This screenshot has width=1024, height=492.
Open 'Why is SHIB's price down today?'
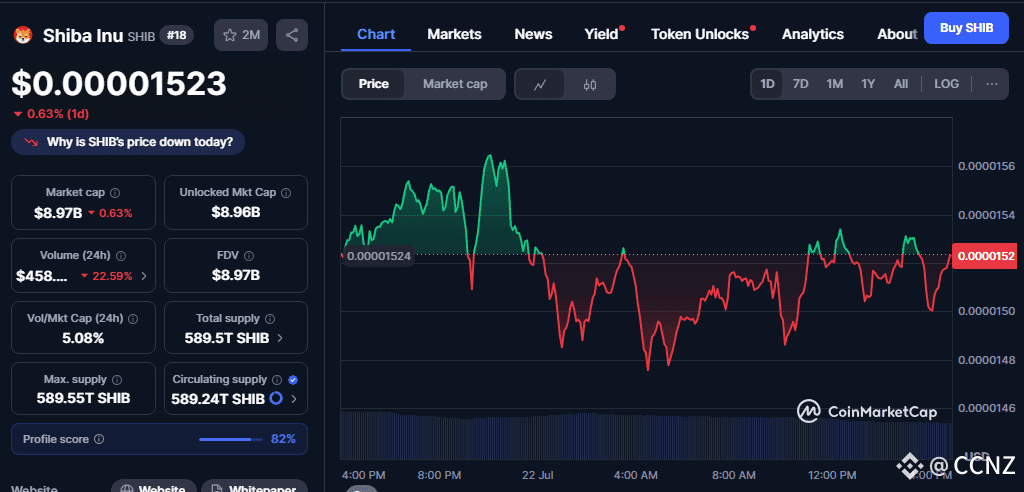128,142
